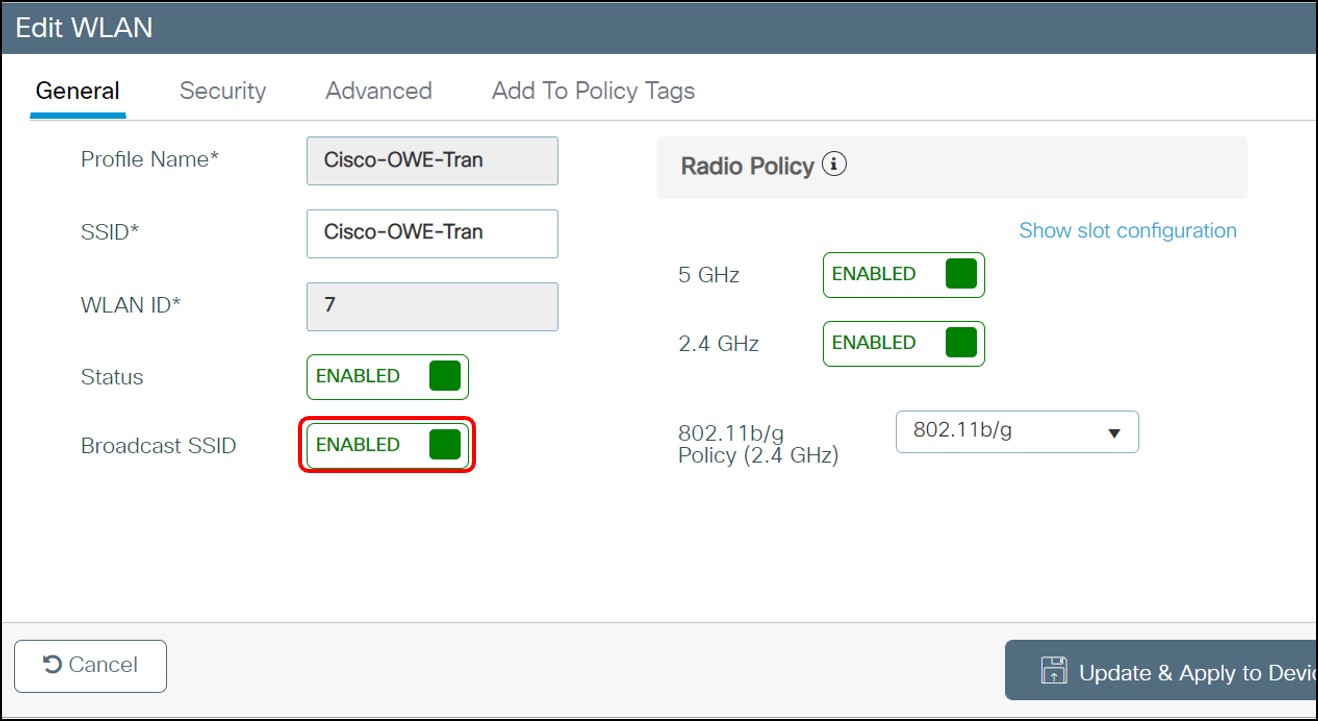Click the WLAN ID field
Image resolution: width=1318 pixels, height=721 pixels.
click(x=432, y=306)
